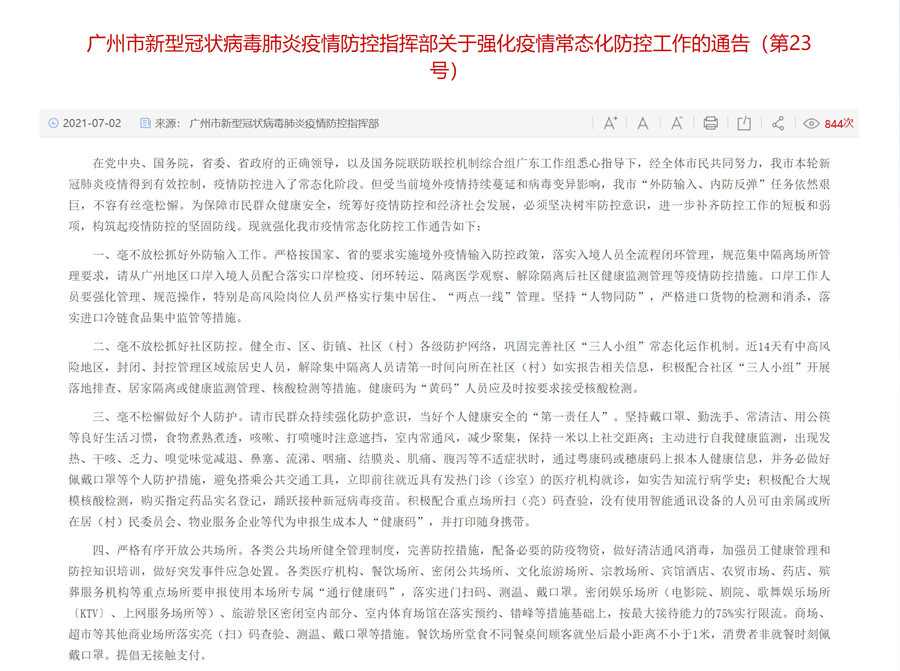Click the clock icon beside the date
Screen dimensions: 900x671
click(x=54, y=123)
